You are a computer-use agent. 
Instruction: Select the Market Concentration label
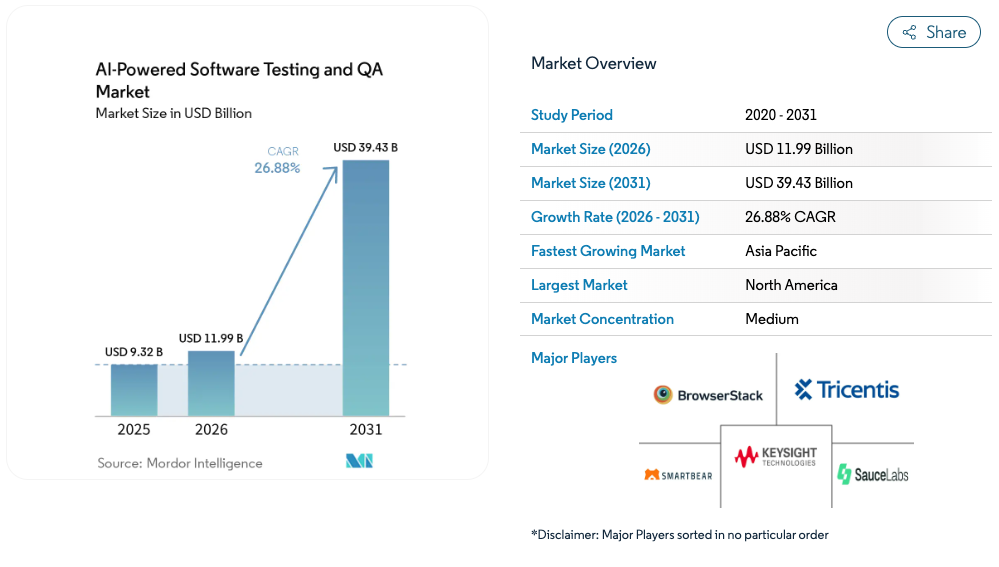pos(602,319)
